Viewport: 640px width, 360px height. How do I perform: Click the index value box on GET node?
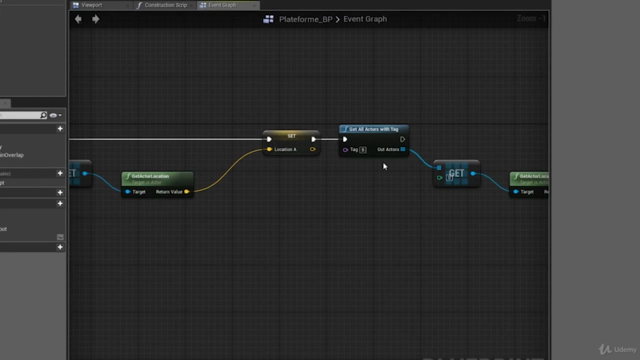(449, 178)
